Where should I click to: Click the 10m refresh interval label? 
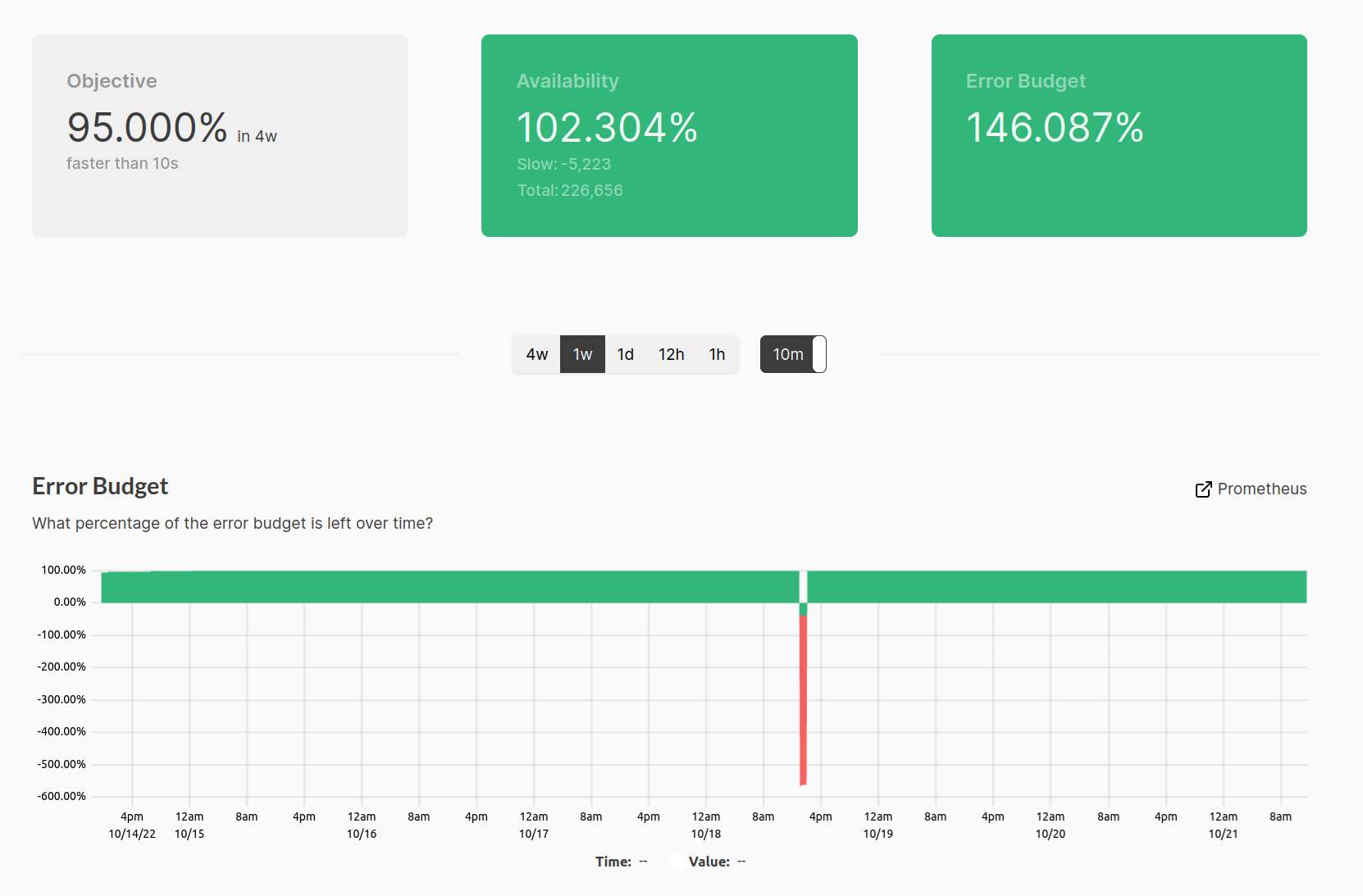787,354
